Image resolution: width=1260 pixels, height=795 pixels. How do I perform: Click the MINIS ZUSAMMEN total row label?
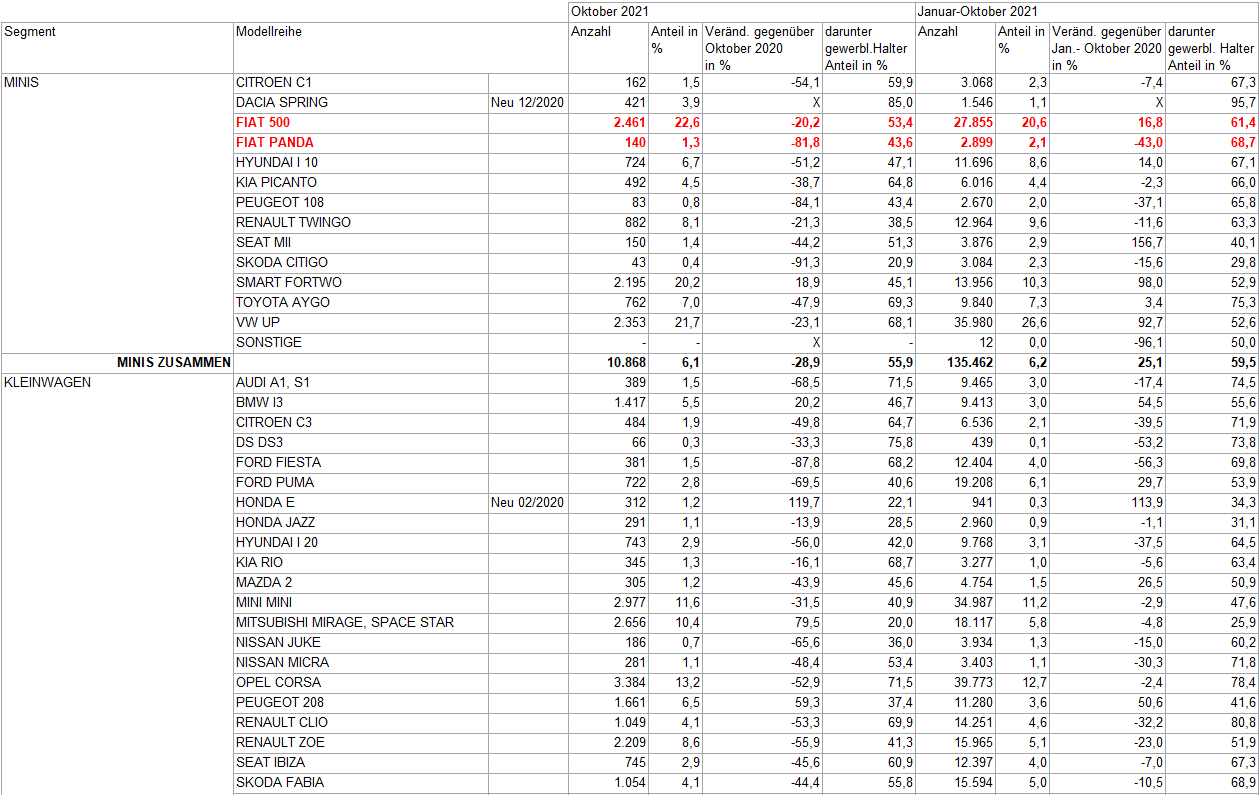coord(174,362)
